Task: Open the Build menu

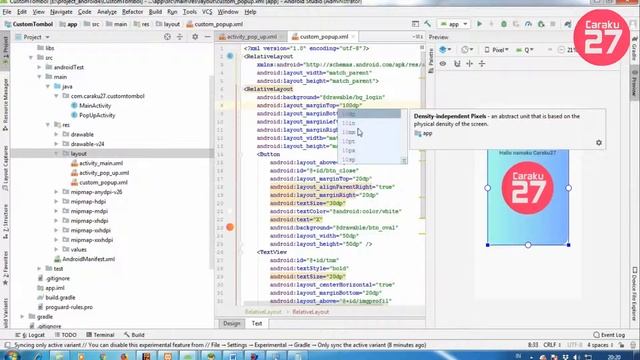Action: 156,12
